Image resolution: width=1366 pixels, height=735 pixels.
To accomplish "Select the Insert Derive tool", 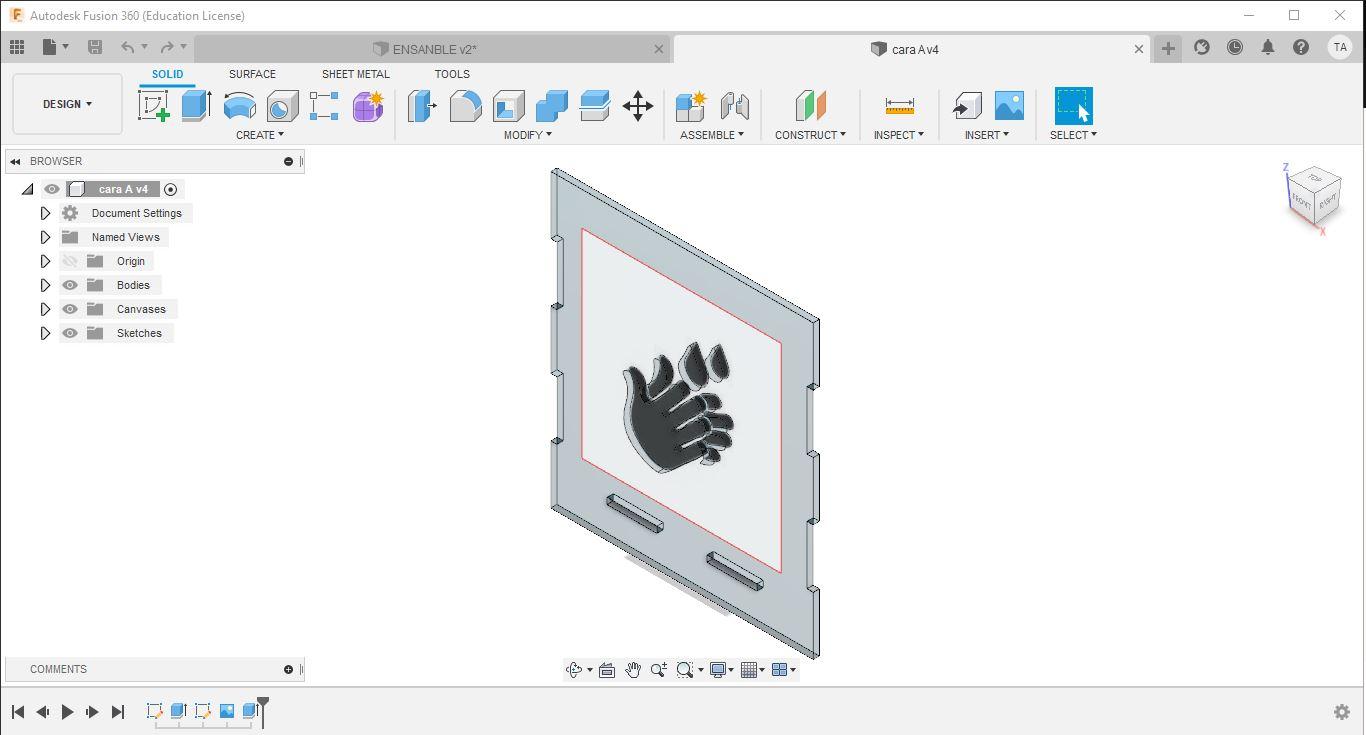I will point(966,106).
